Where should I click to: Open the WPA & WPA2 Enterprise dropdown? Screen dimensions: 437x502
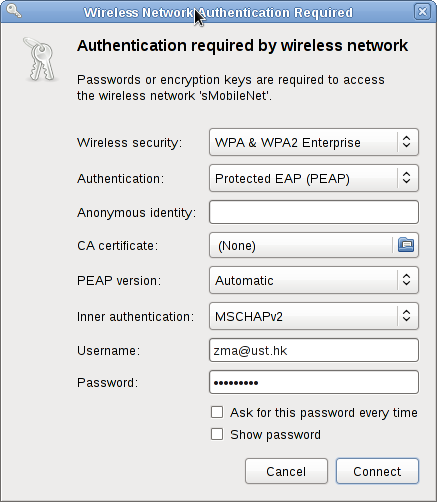(x=314, y=142)
